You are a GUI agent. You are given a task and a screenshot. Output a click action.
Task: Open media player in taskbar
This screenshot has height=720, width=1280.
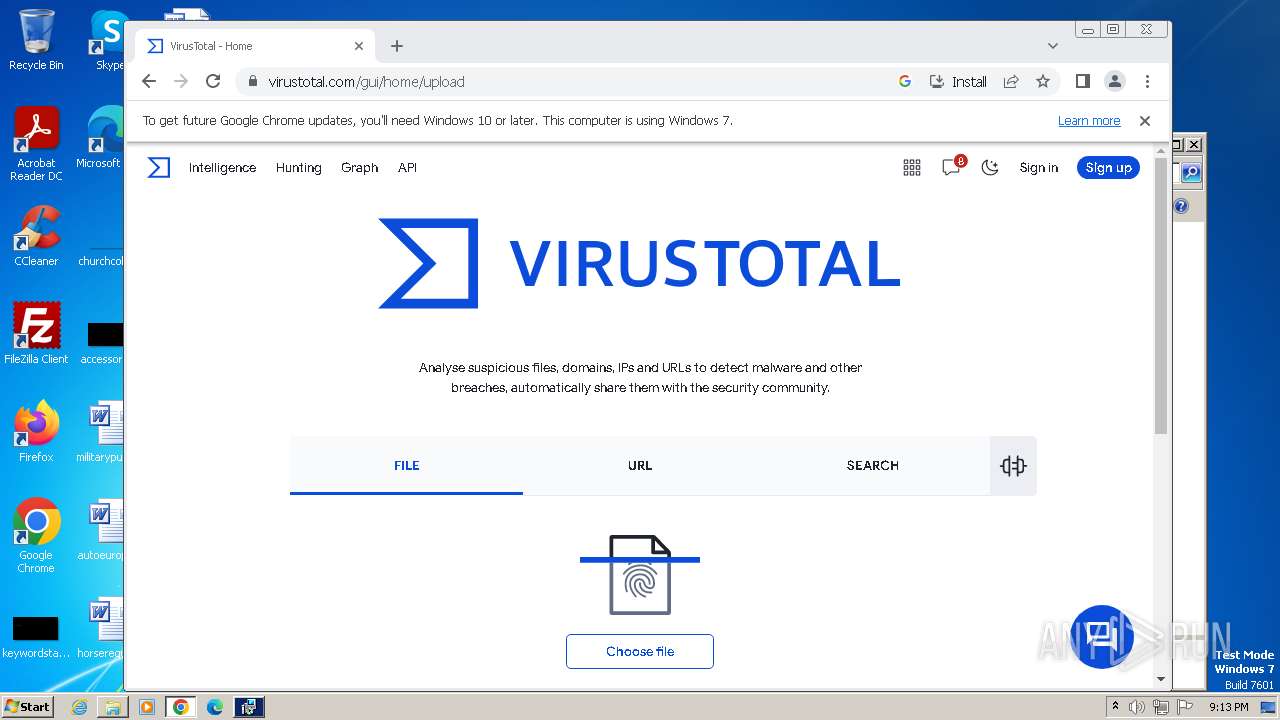coord(147,707)
